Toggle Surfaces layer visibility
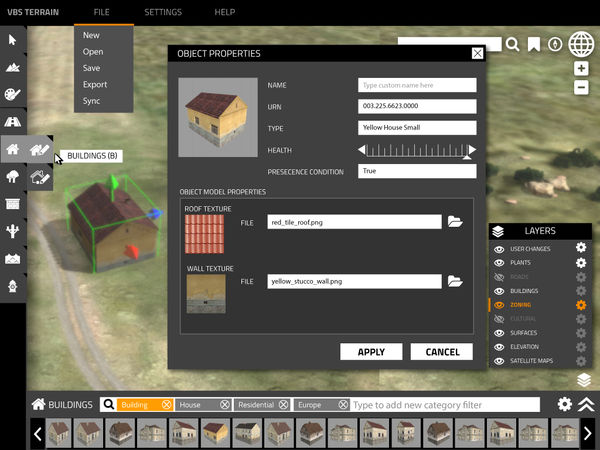The height and width of the screenshot is (450, 600). [499, 333]
